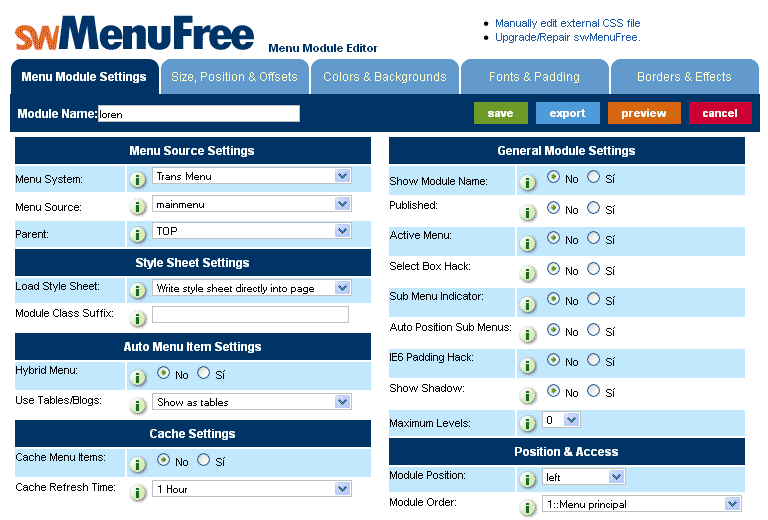Open the Maximum Levels dropdown

pyautogui.click(x=561, y=420)
